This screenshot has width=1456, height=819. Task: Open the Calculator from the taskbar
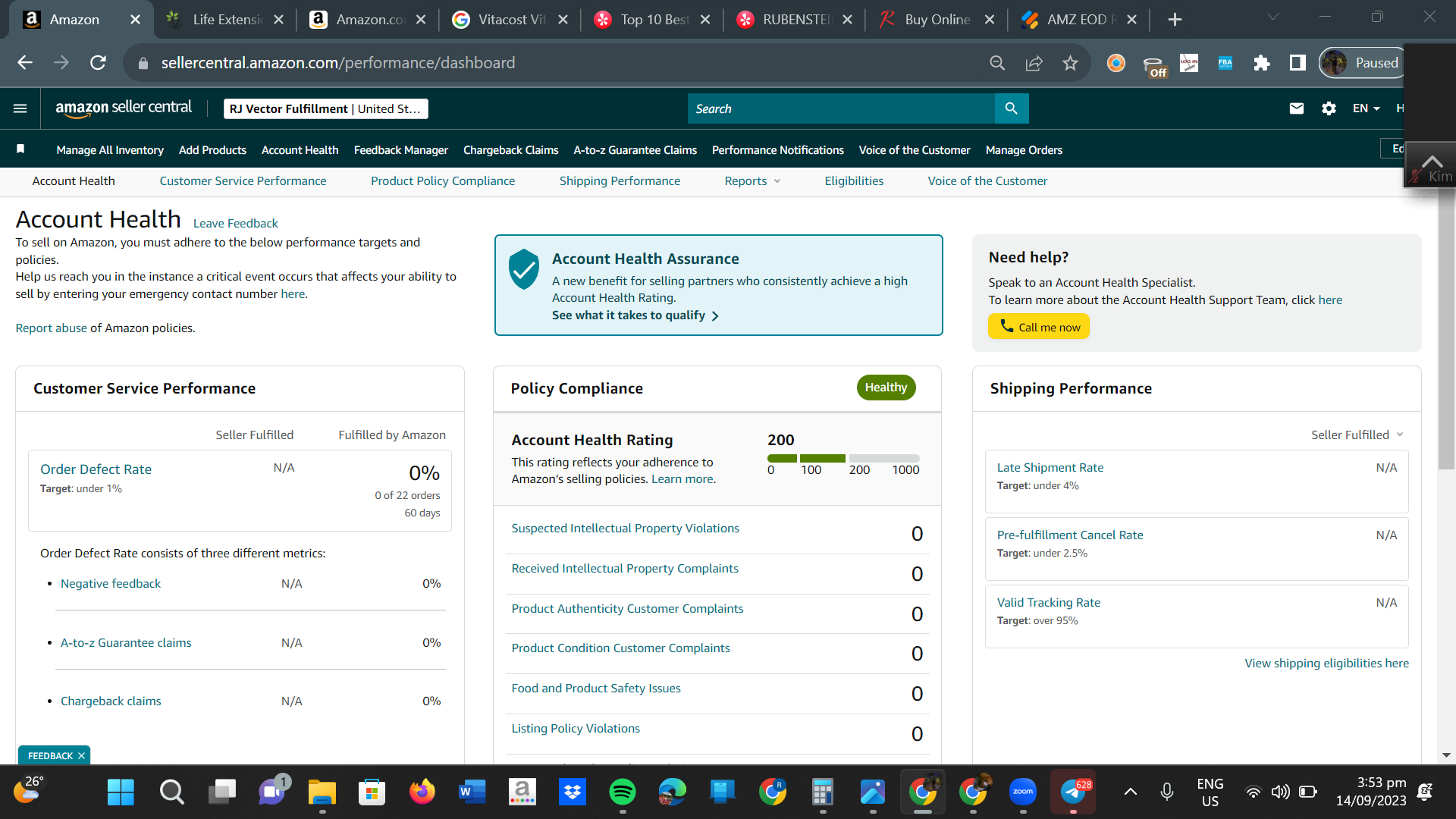pos(823,792)
